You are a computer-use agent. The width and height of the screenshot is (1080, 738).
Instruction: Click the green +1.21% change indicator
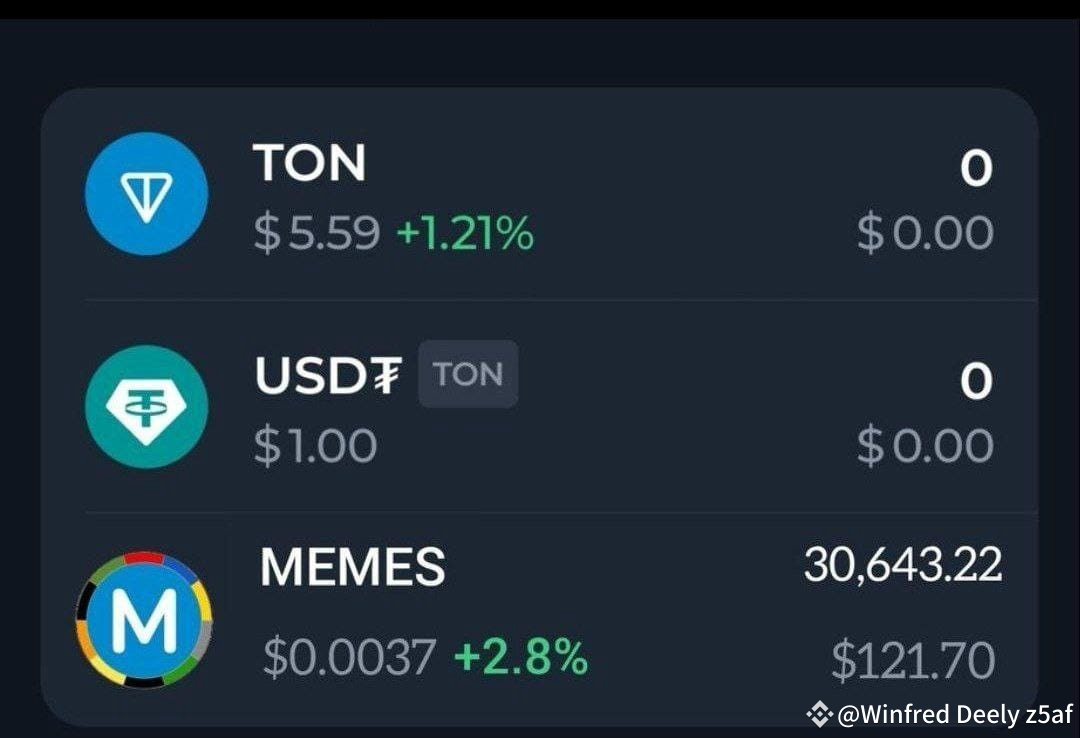pos(467,232)
